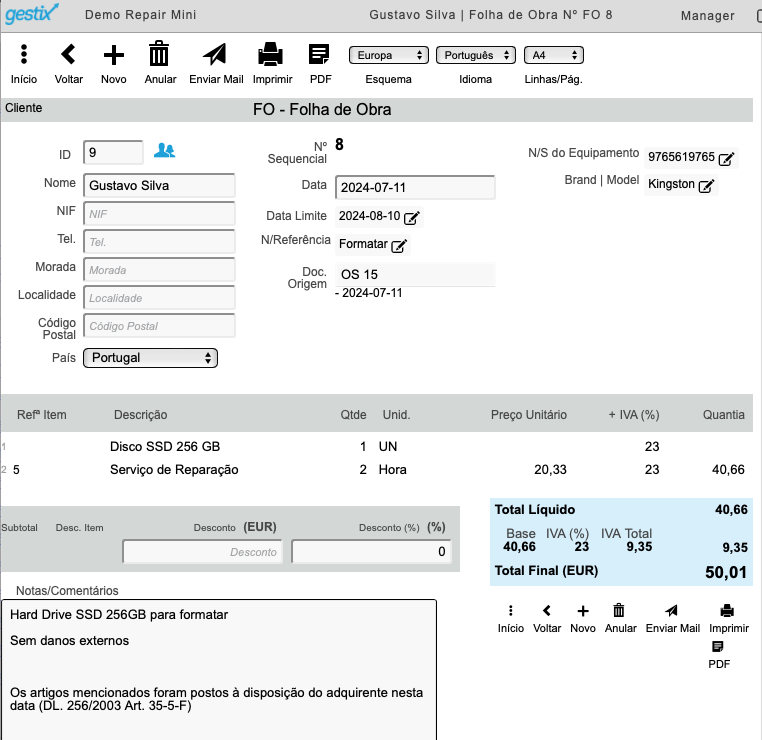The height and width of the screenshot is (740, 762).
Task: Click bottom Imprimir printer icon
Action: tap(727, 610)
